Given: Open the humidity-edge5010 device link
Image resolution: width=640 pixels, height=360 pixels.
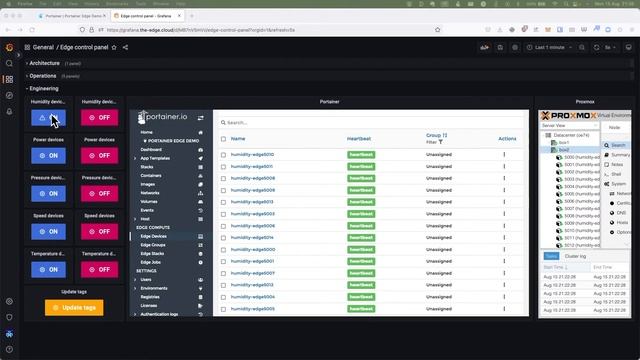Looking at the screenshot, I should point(252,155).
